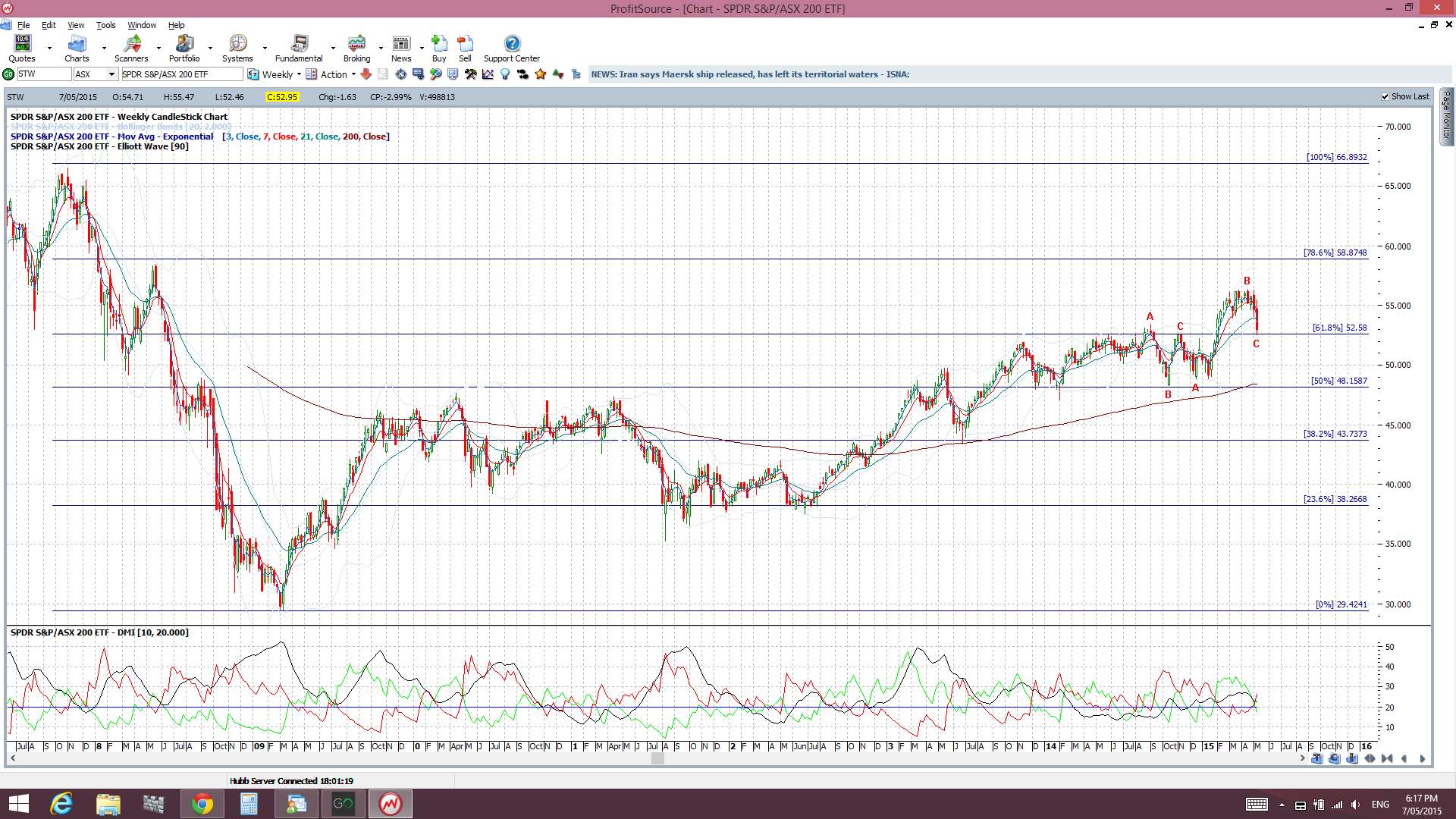1456x819 pixels.
Task: Click the light bulb ideas icon
Action: (505, 74)
